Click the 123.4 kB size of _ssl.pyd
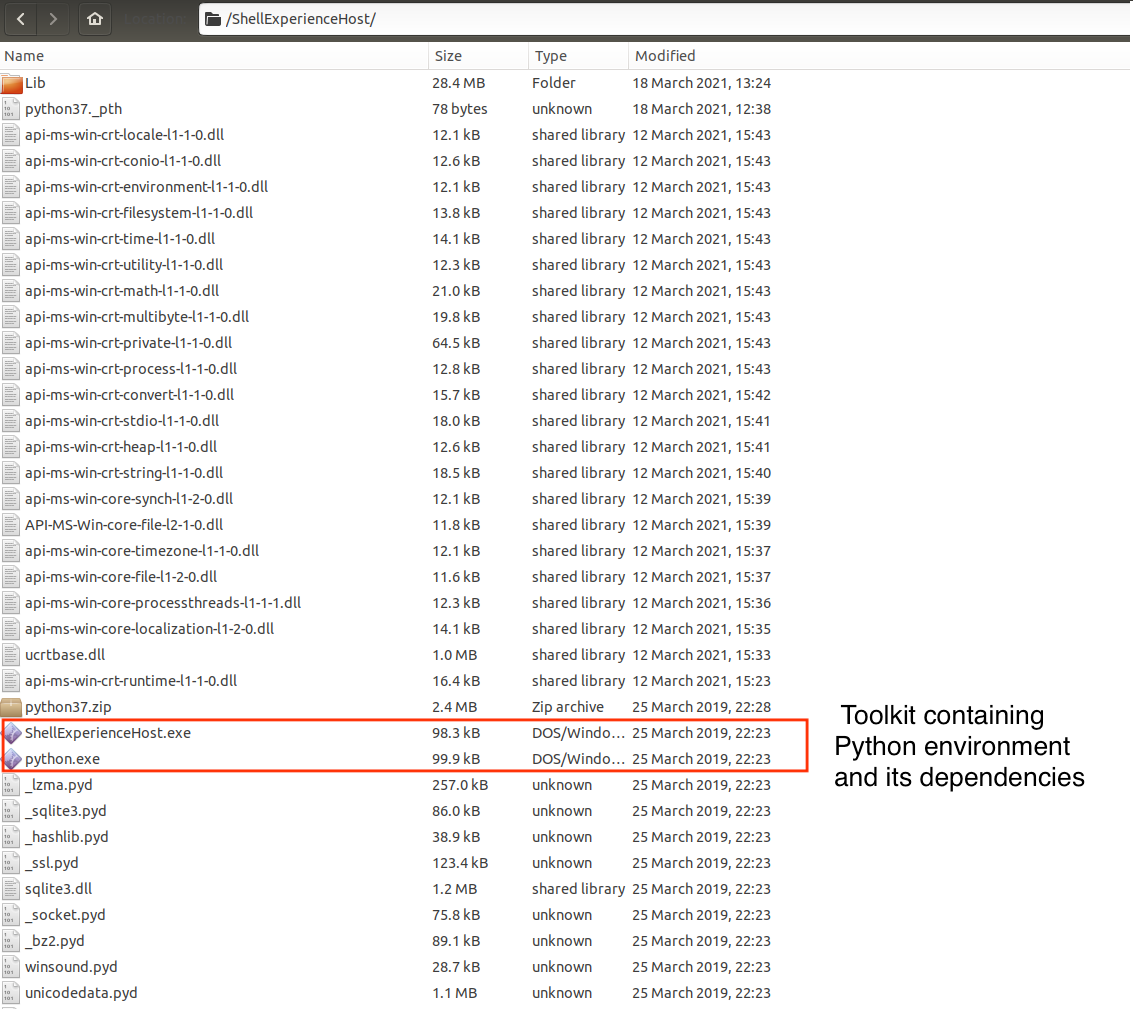The width and height of the screenshot is (1133, 1009). tap(460, 863)
